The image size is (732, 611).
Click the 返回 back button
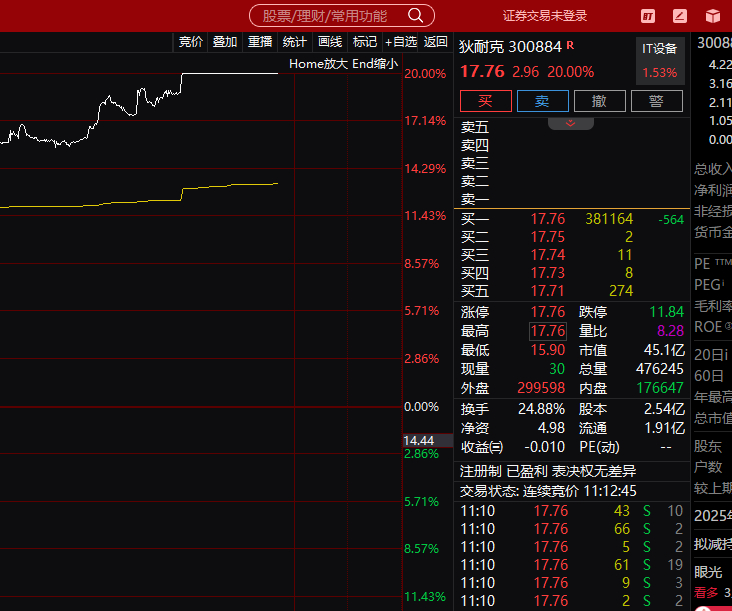(x=436, y=42)
